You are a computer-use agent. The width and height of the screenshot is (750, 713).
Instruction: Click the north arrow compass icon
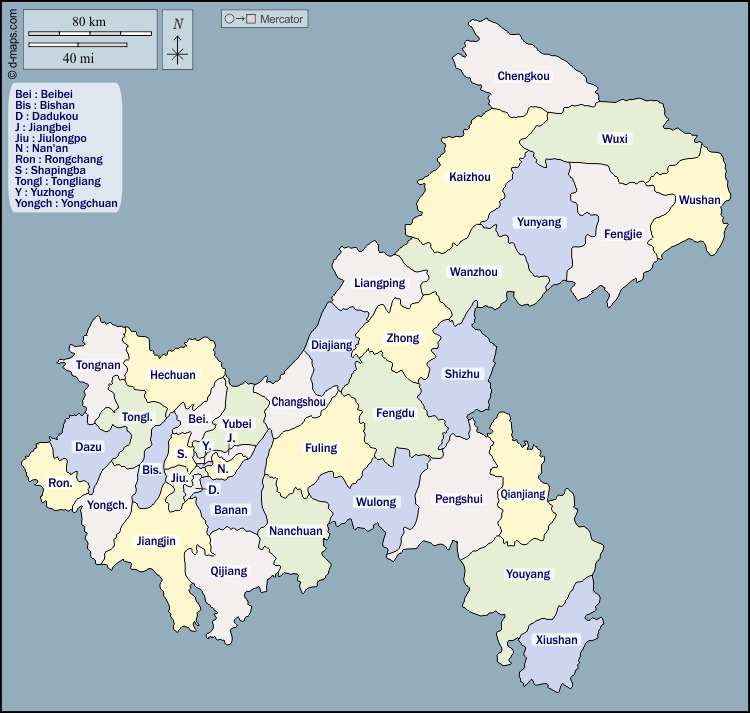(178, 40)
